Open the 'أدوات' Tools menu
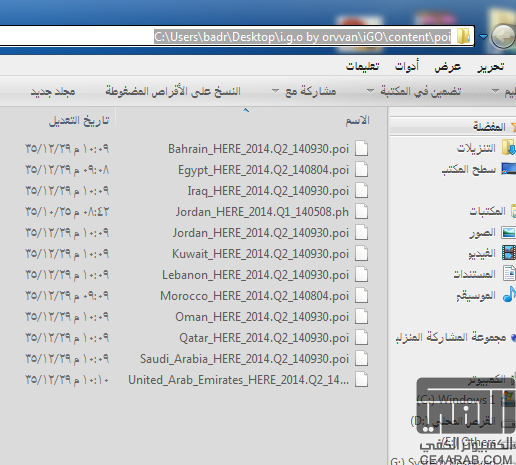The image size is (516, 465). pyautogui.click(x=407, y=66)
